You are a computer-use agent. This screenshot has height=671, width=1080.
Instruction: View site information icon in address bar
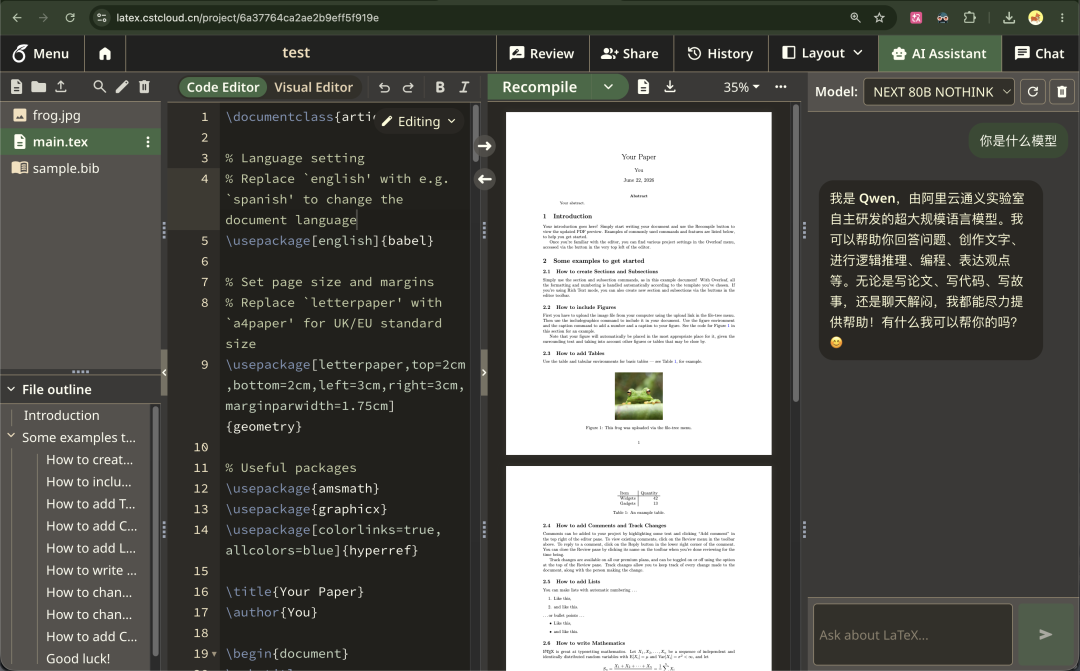tap(102, 18)
